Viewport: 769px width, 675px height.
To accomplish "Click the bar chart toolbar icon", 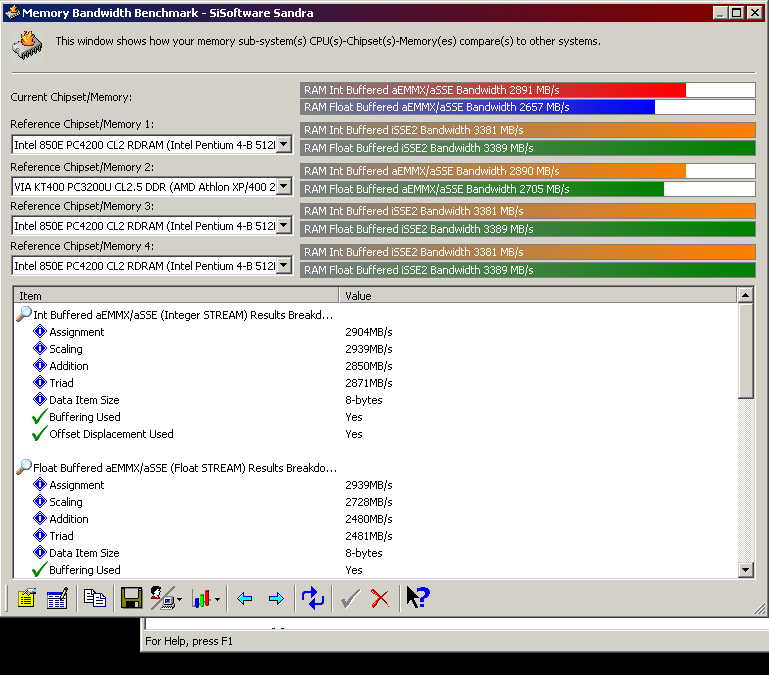I will click(x=202, y=598).
